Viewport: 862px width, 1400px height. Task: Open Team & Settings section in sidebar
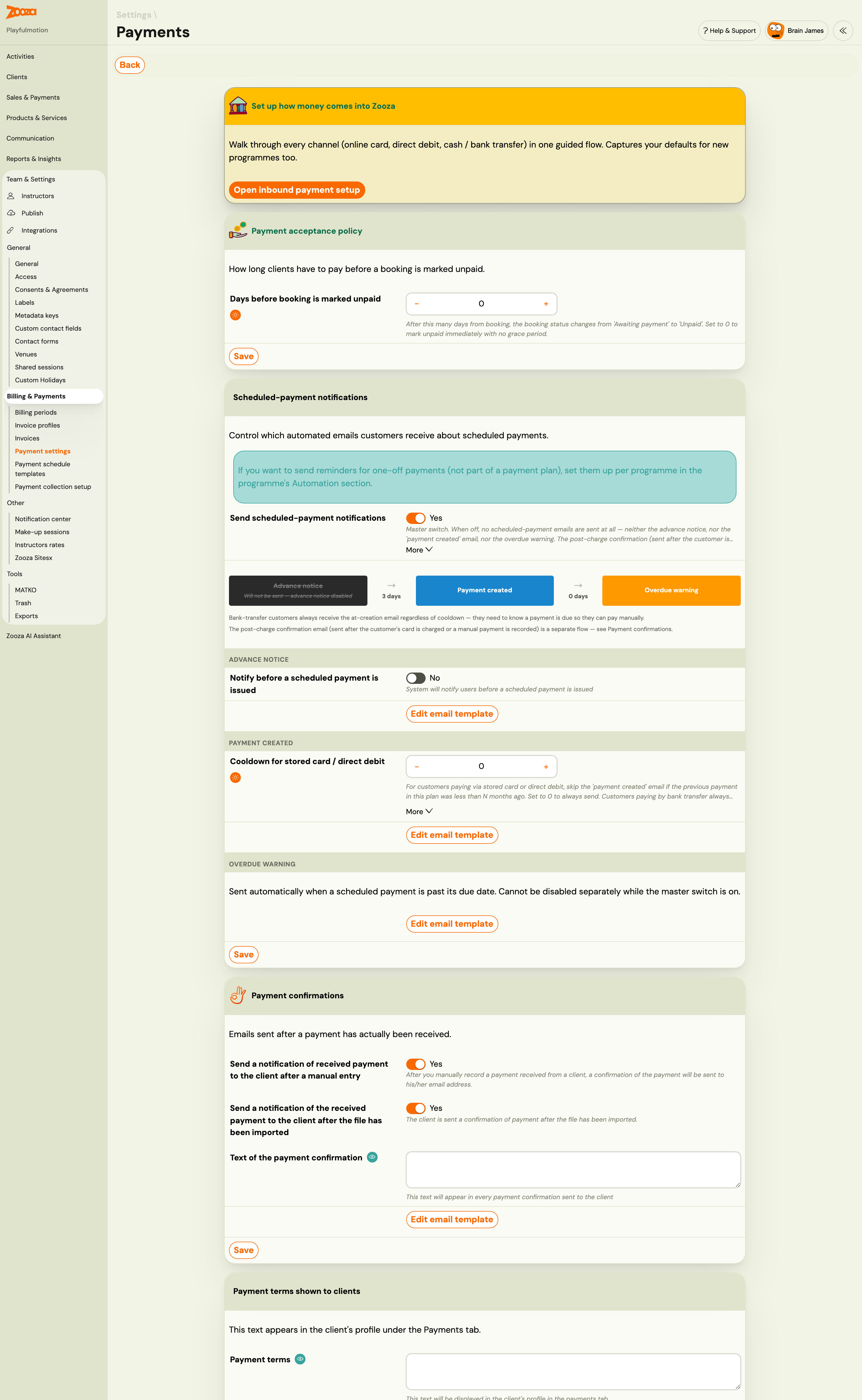pyautogui.click(x=31, y=180)
